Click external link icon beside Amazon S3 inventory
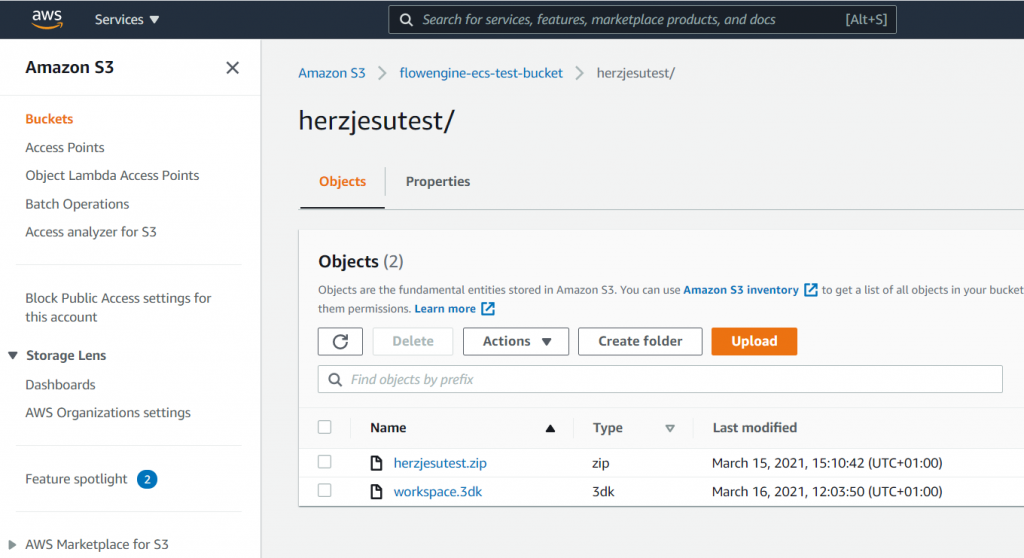 pos(810,289)
